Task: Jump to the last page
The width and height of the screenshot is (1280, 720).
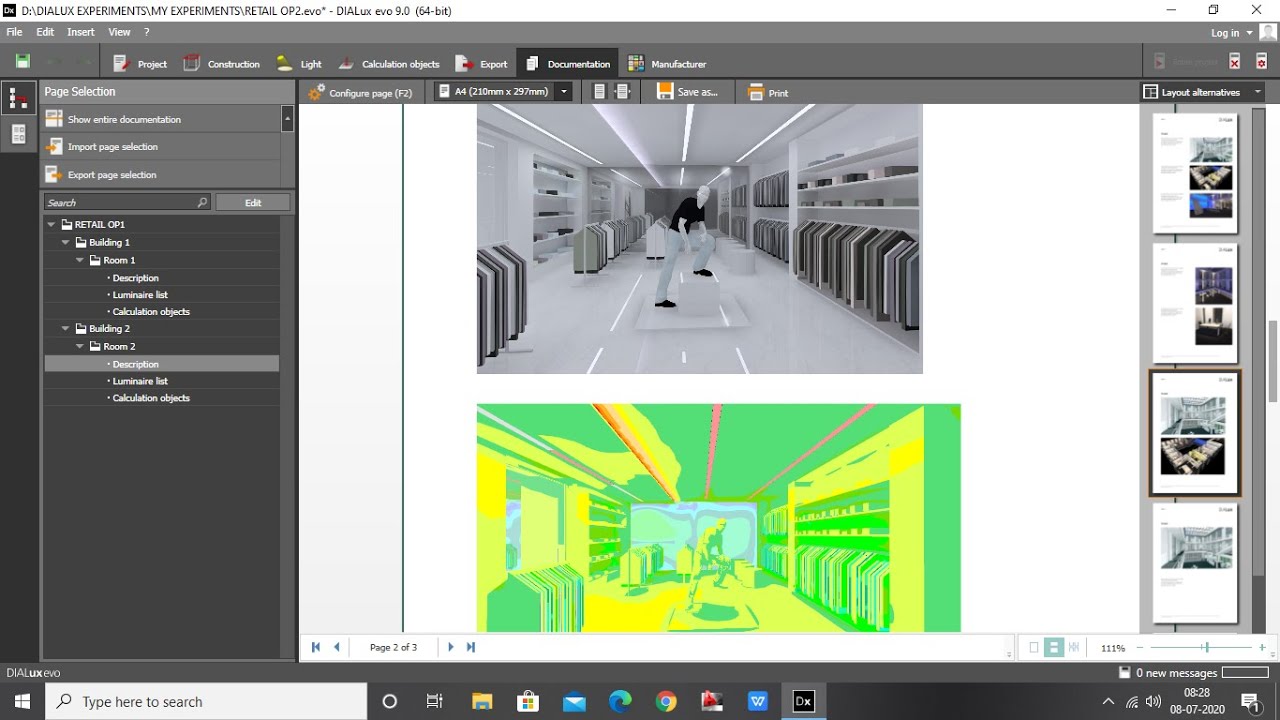Action: pos(471,647)
